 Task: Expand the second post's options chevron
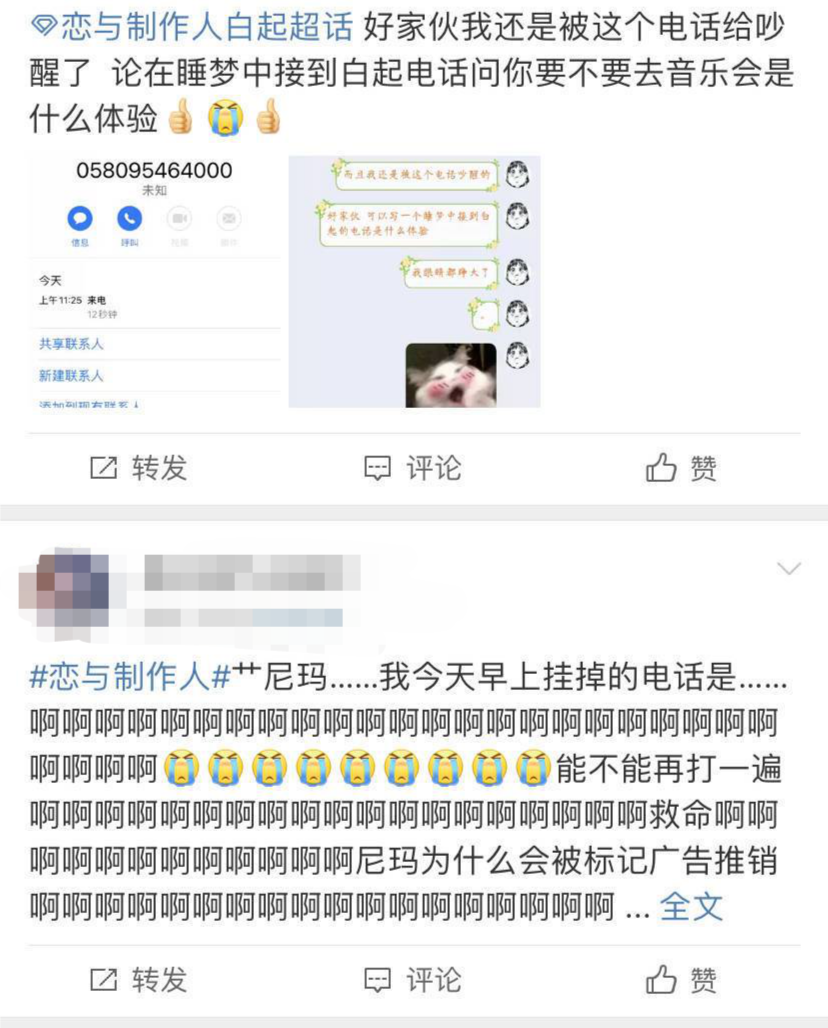pos(789,568)
